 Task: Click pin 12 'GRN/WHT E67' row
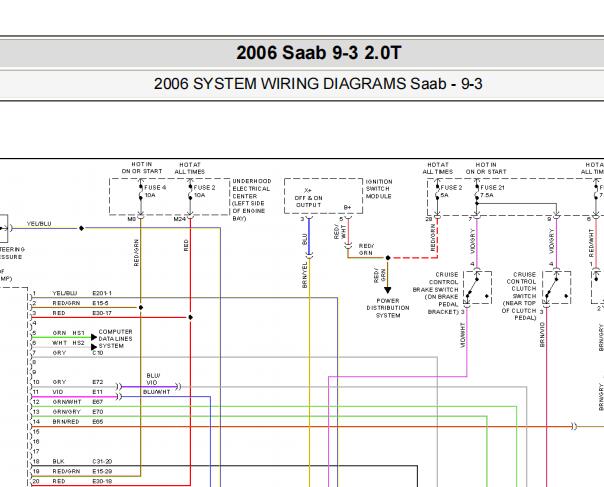coord(68,402)
